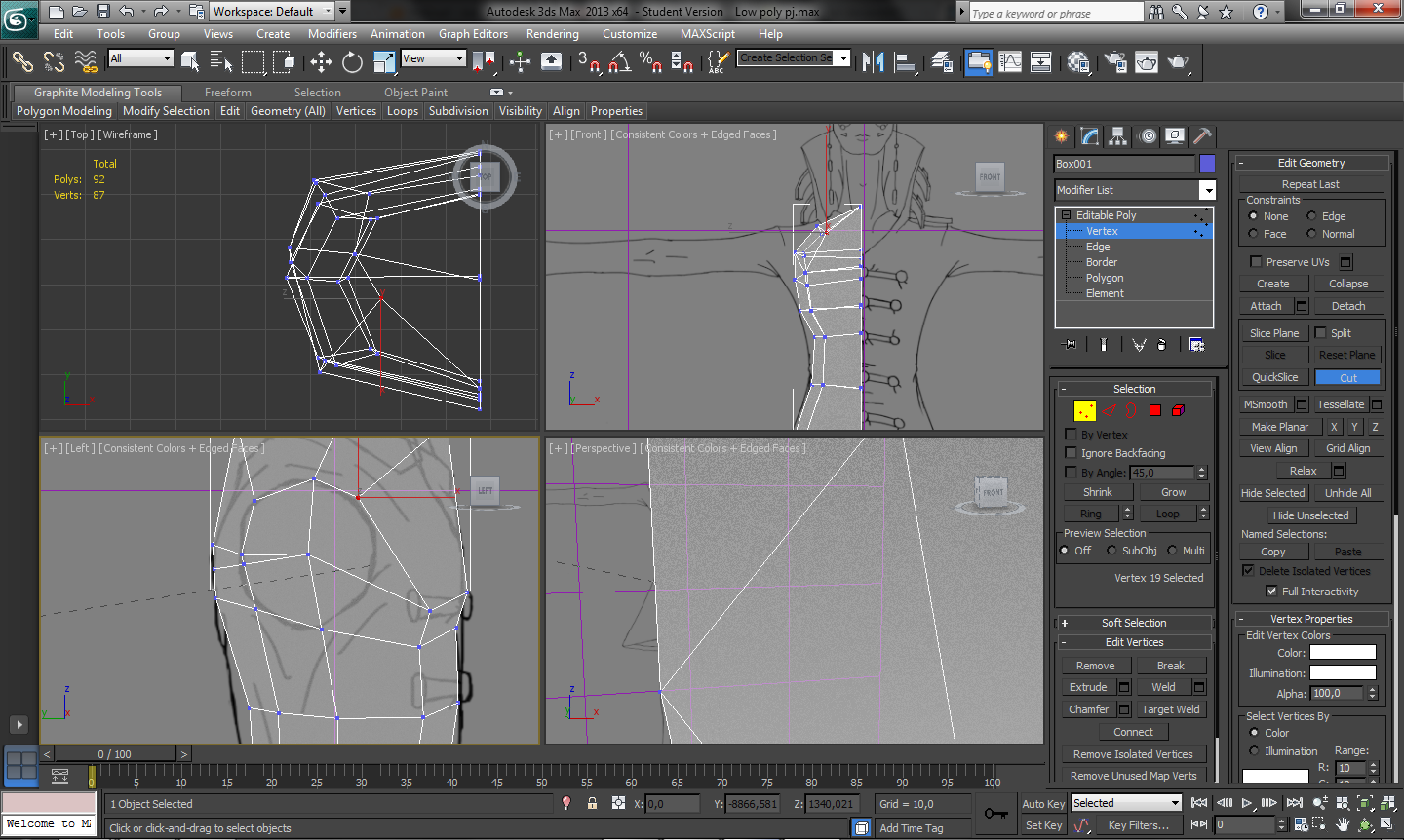Click the Box001 object color swatch
The image size is (1404, 840).
tap(1207, 164)
